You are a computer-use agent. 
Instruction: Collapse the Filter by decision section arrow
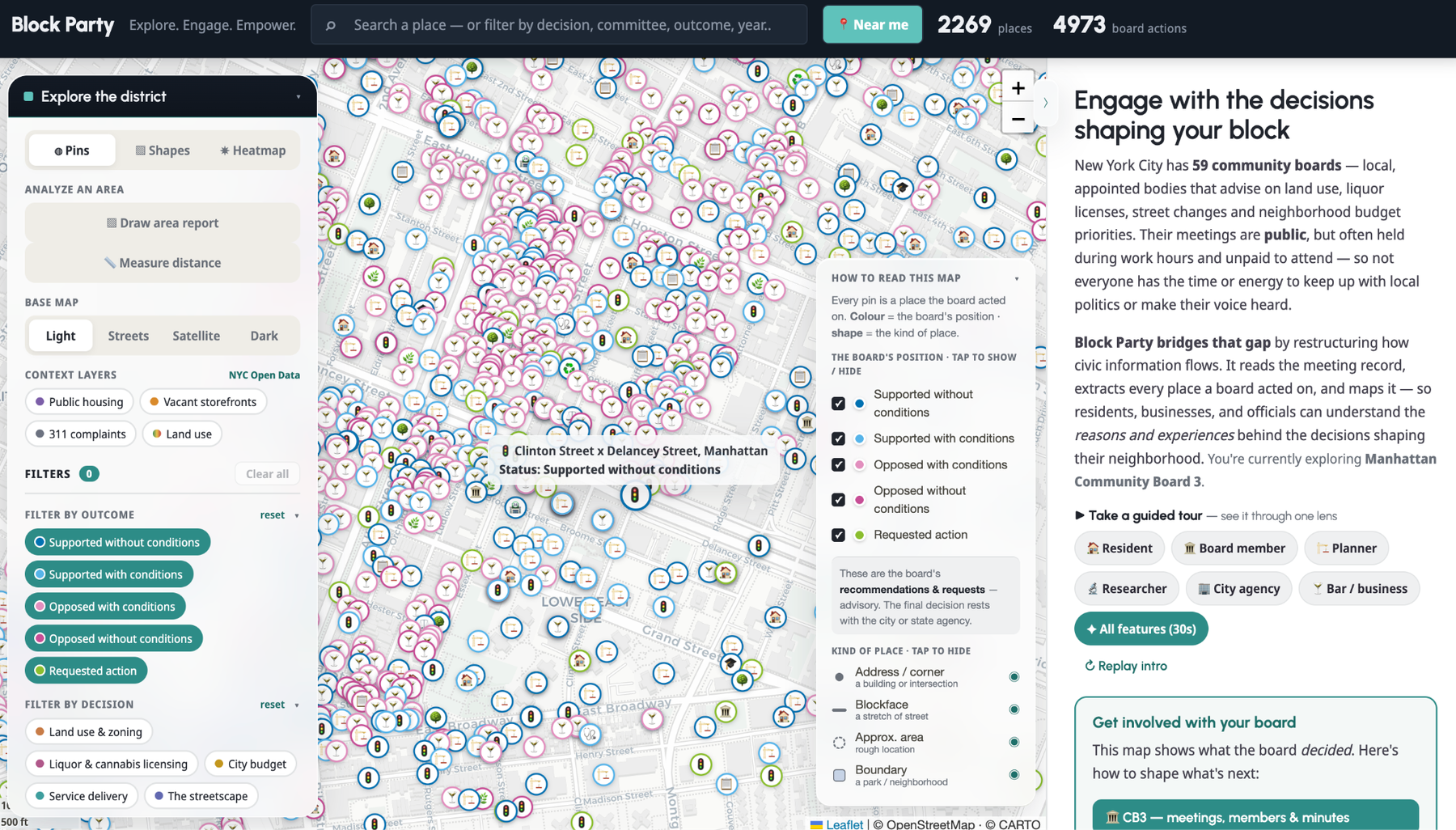click(297, 705)
